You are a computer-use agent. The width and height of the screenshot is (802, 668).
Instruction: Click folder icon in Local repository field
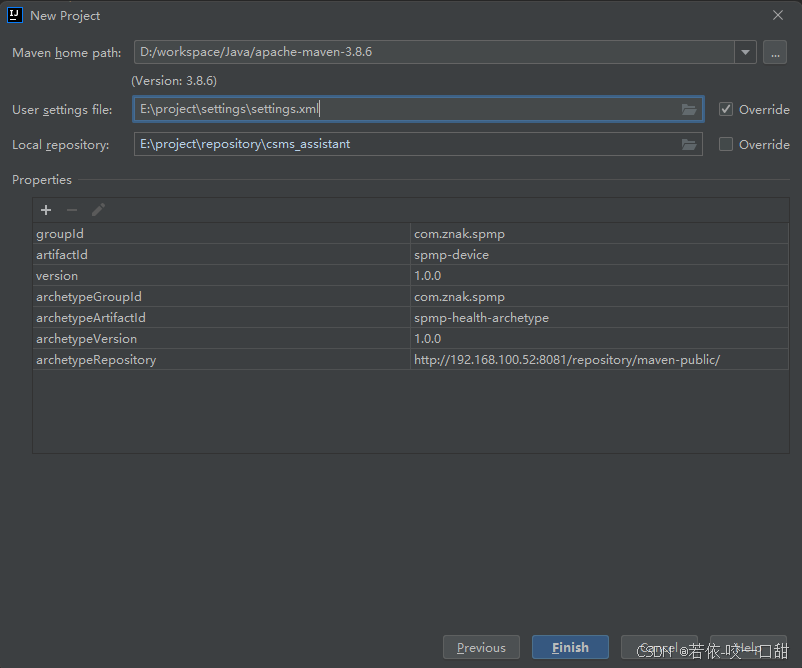pyautogui.click(x=689, y=145)
